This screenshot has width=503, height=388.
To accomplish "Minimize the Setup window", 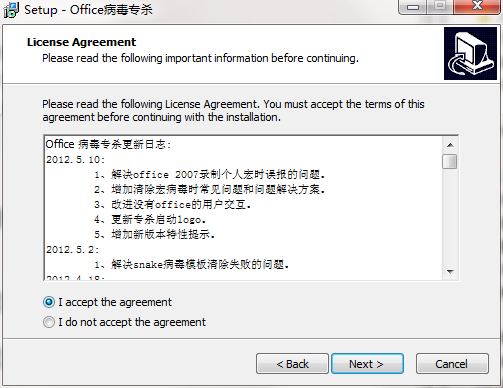I will pyautogui.click(x=413, y=7).
